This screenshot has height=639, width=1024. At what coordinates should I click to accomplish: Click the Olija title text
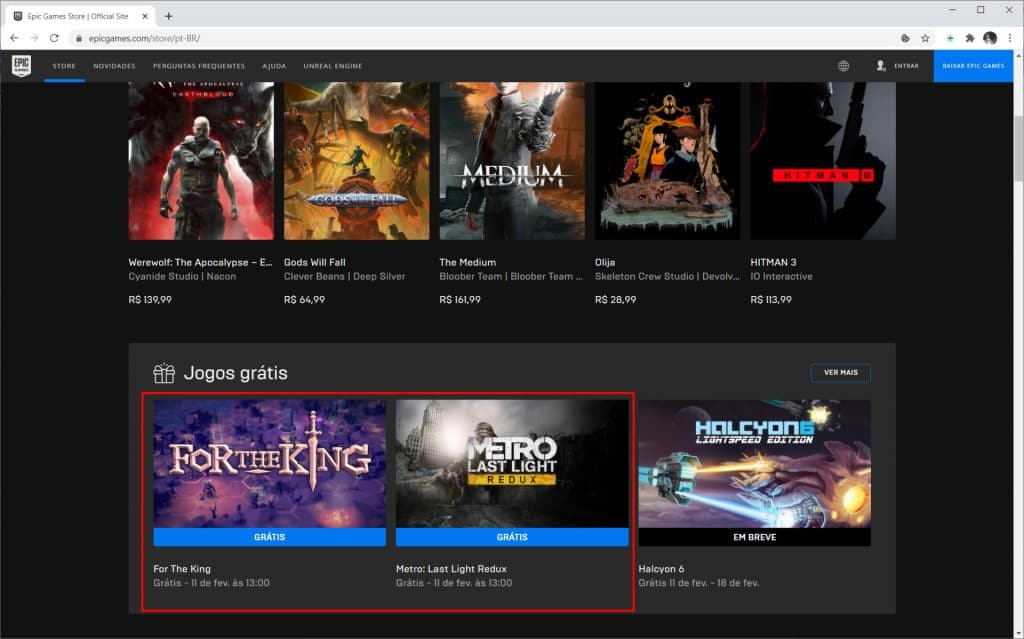point(605,263)
